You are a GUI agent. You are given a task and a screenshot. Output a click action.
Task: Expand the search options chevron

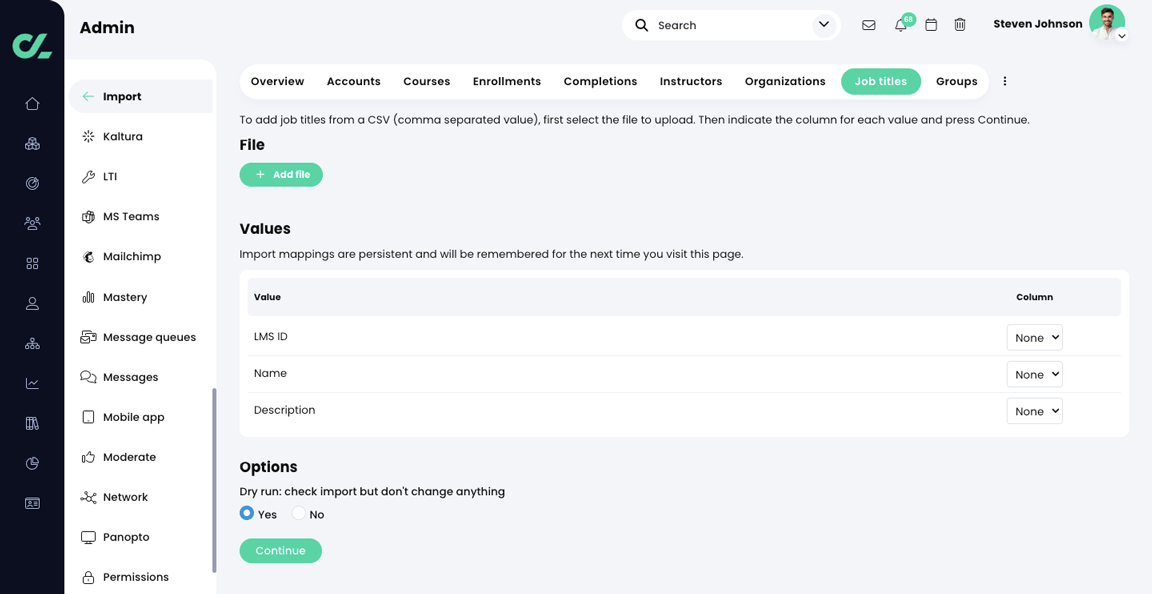click(824, 25)
